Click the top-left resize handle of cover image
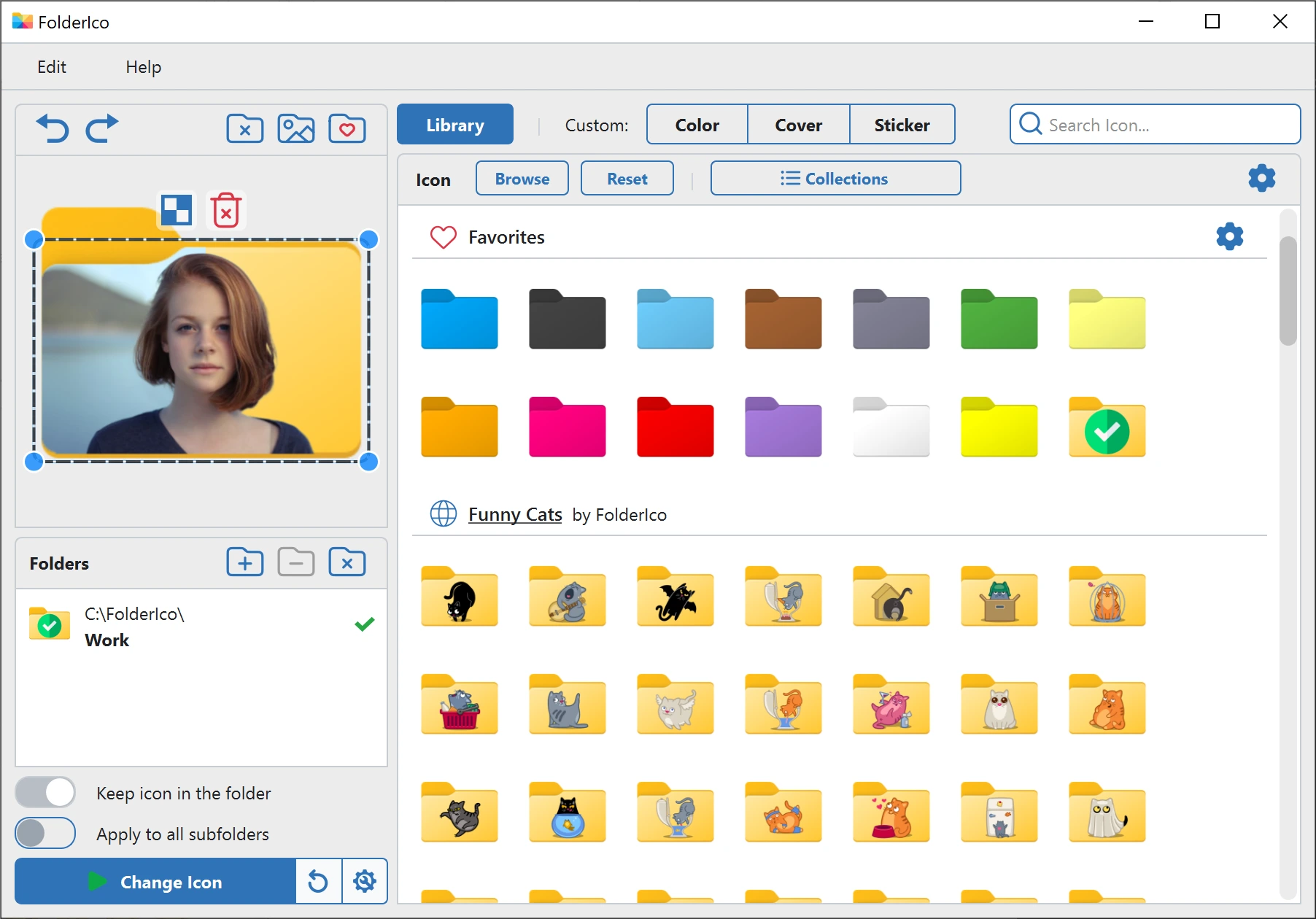1316x919 pixels. pyautogui.click(x=34, y=239)
